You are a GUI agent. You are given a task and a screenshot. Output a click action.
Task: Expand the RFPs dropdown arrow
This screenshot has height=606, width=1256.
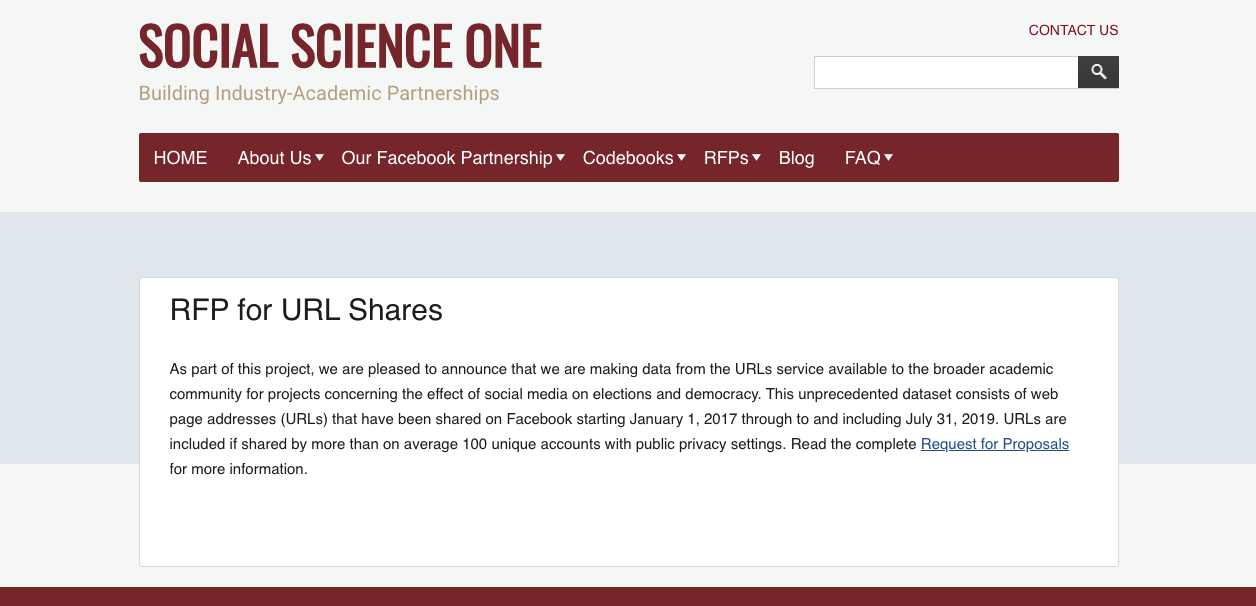click(x=757, y=157)
